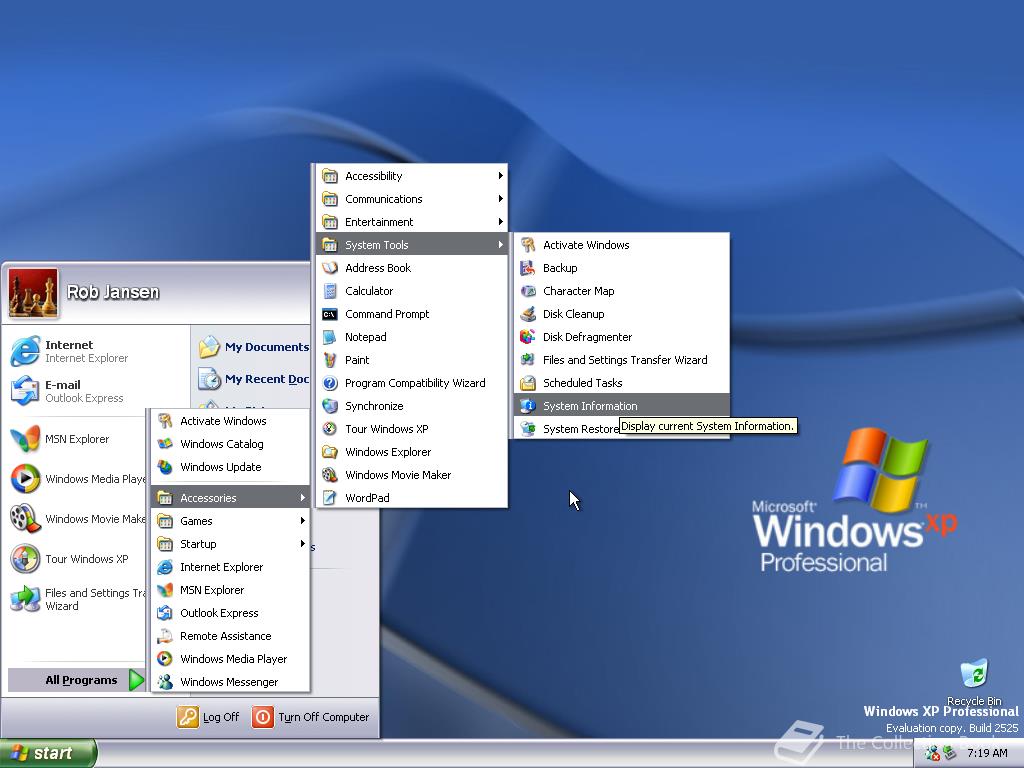The image size is (1024, 768).
Task: Click the Log Off button
Action: coord(208,716)
